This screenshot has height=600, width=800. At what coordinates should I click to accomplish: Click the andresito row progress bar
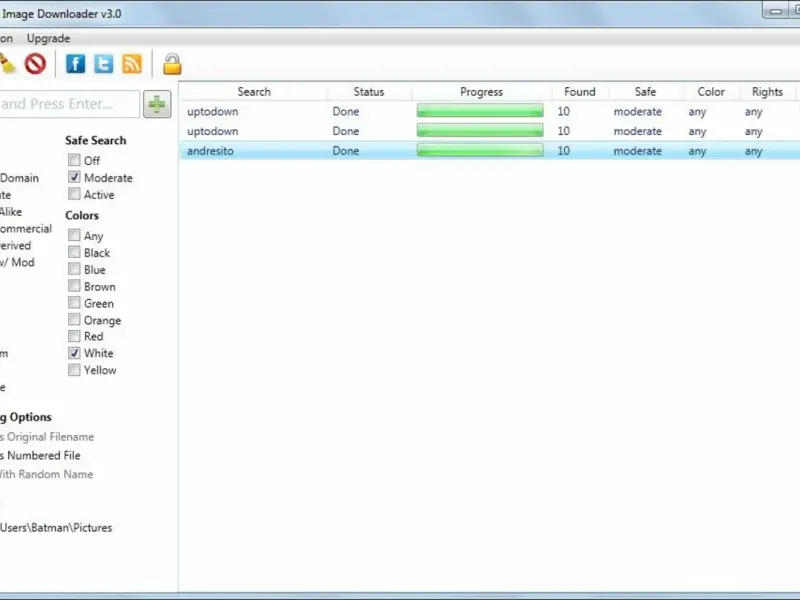pyautogui.click(x=480, y=151)
